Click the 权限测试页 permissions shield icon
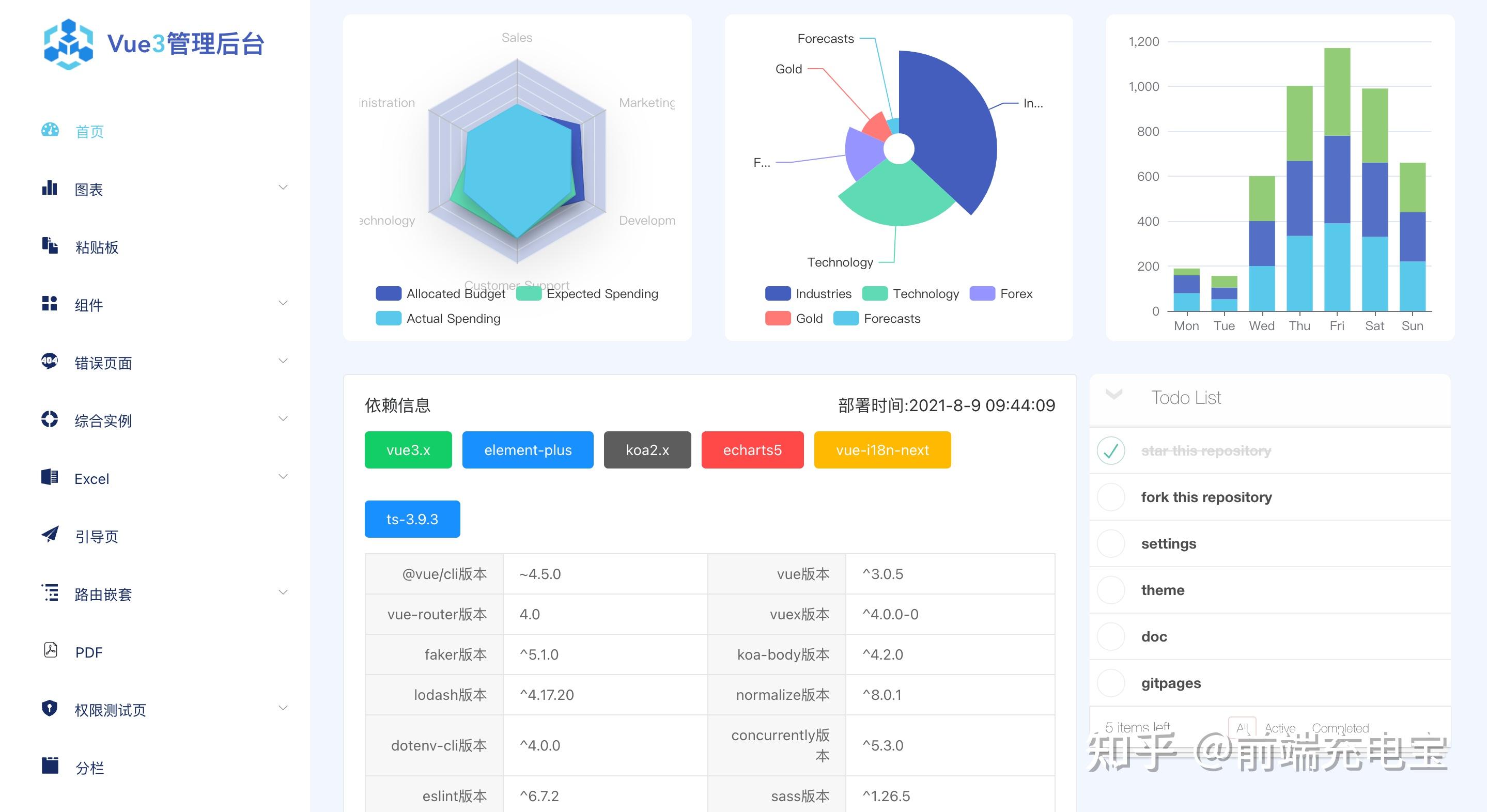 (50, 709)
